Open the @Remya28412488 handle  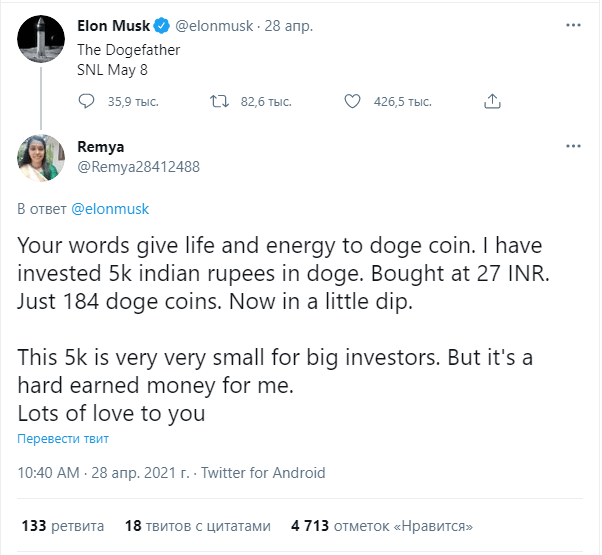tap(139, 167)
